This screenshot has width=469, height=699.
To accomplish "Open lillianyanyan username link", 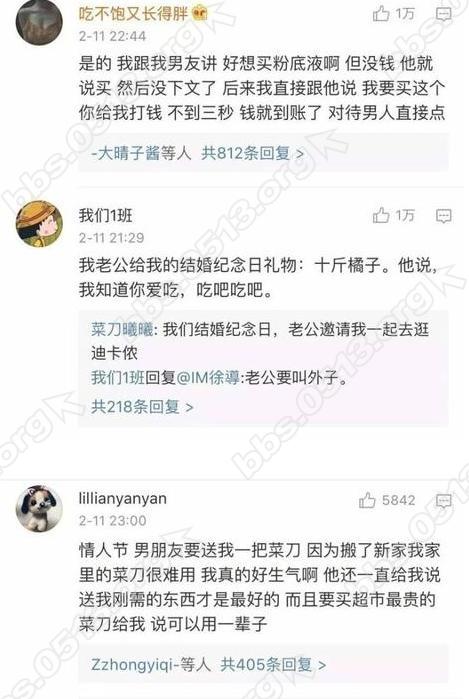I will click(123, 499).
